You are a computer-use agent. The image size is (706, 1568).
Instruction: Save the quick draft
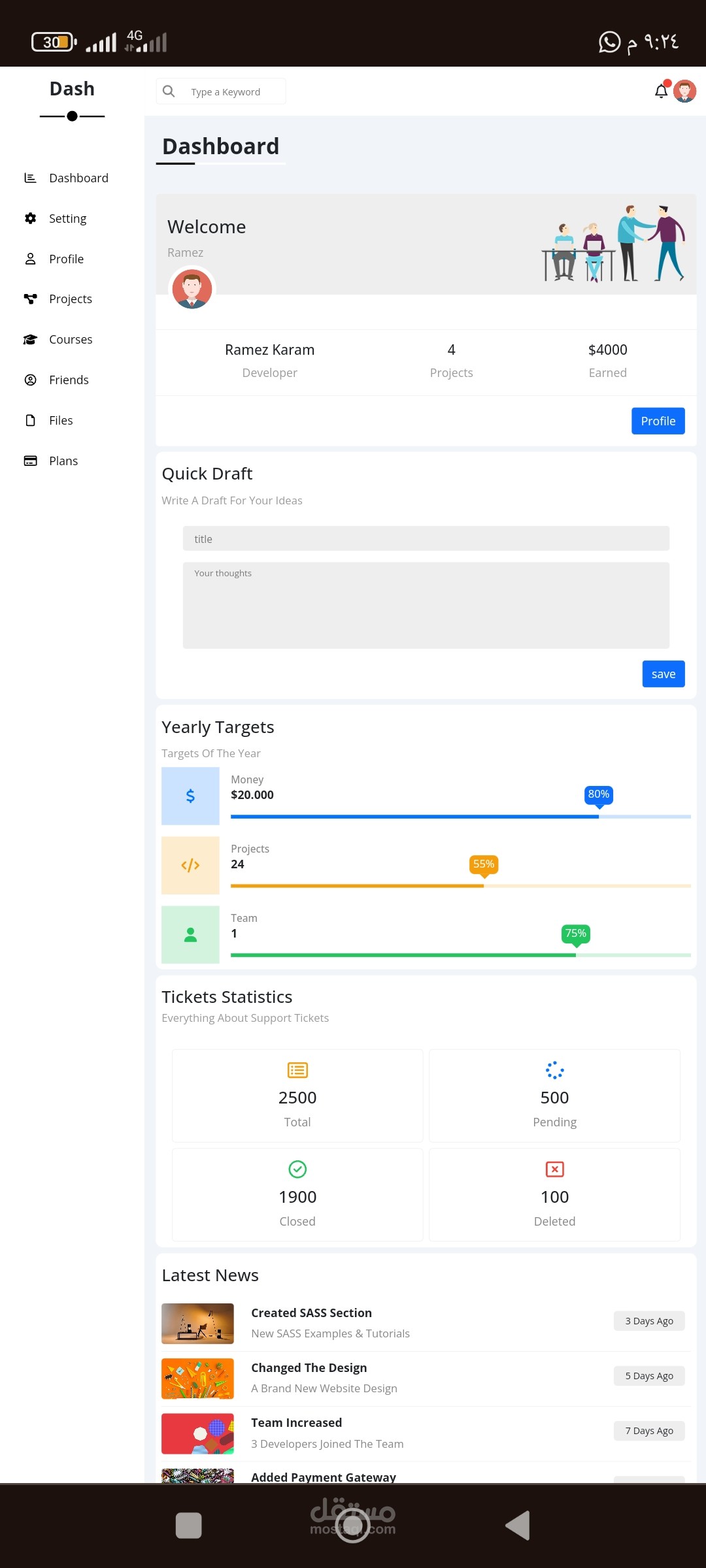663,674
